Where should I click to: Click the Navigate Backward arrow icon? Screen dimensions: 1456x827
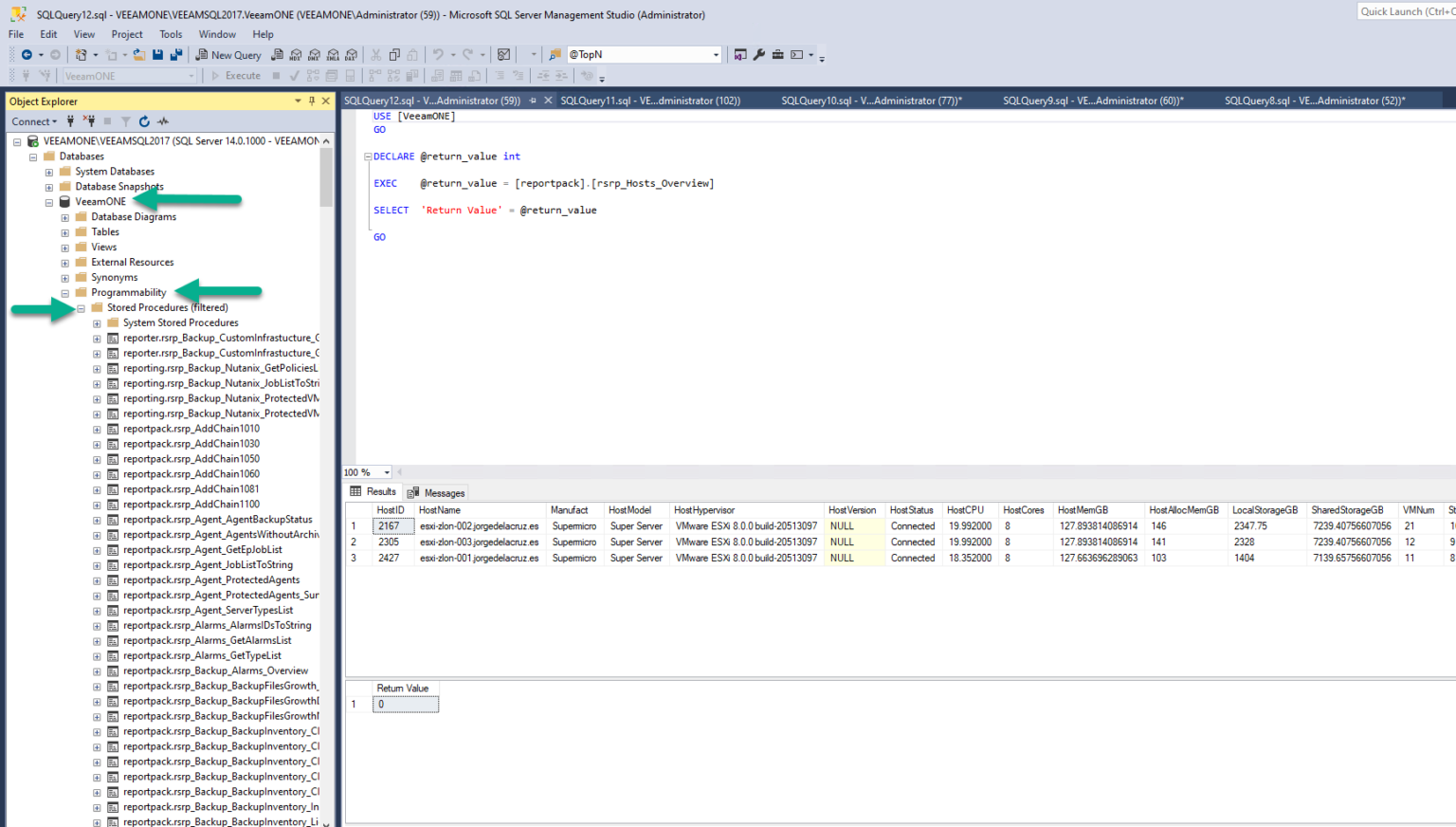click(x=27, y=55)
